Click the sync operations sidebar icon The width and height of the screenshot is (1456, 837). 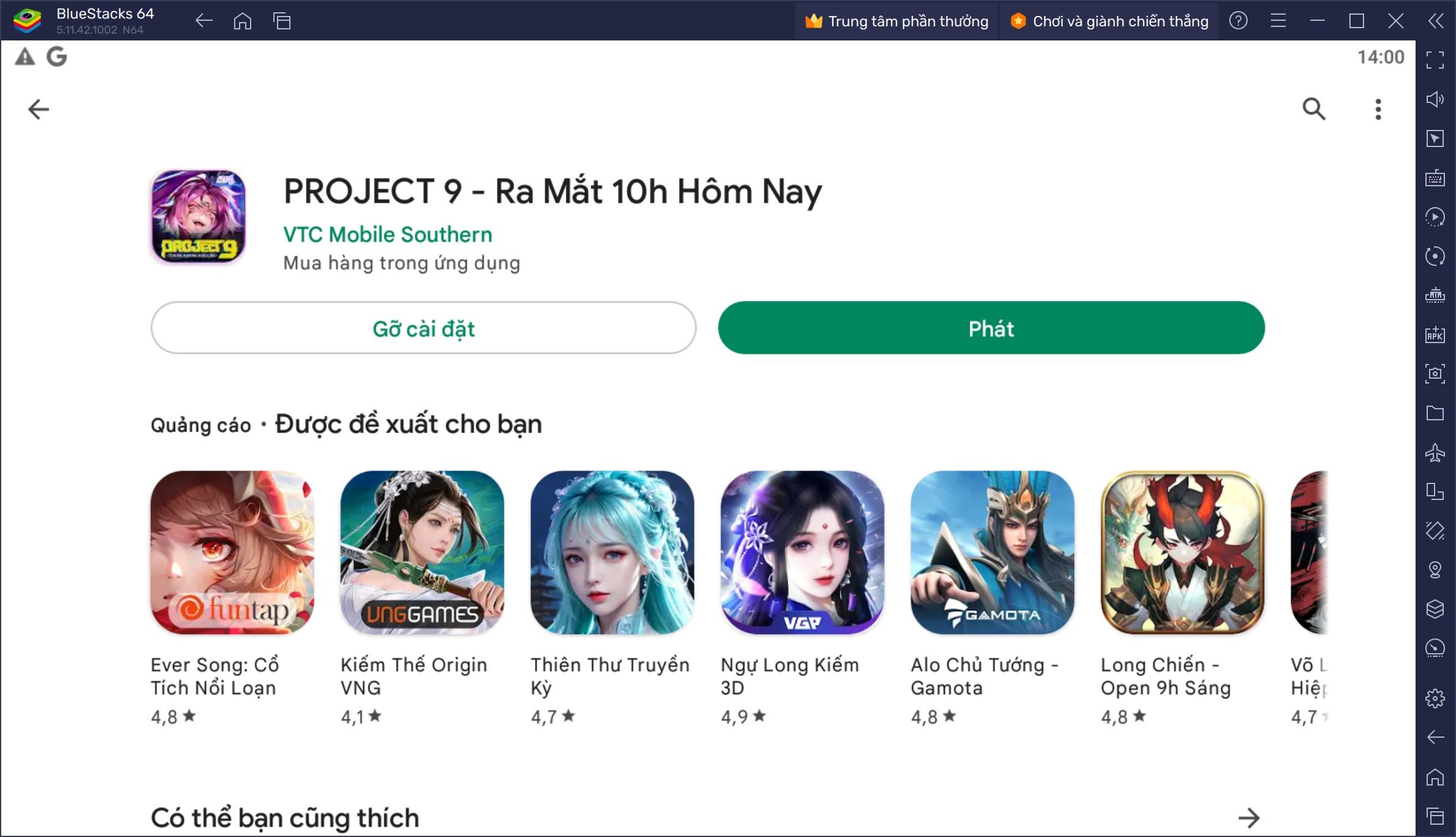pos(1435,256)
